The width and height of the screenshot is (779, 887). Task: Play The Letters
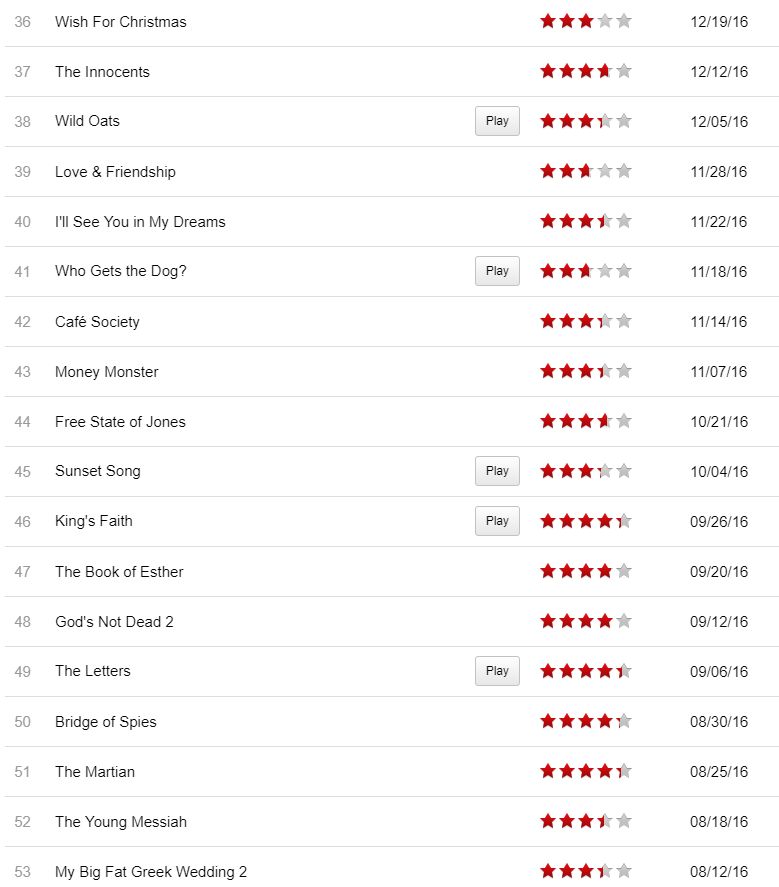[497, 671]
